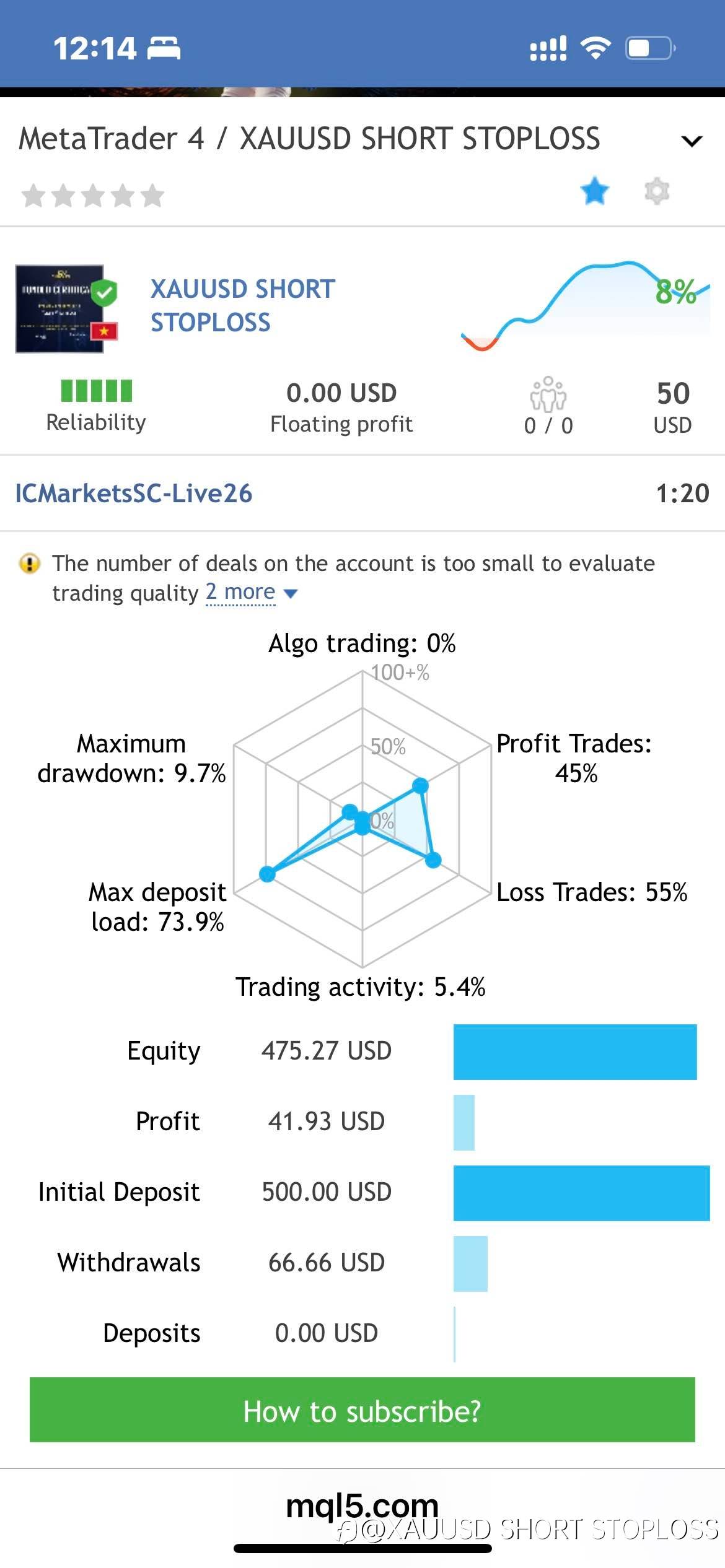This screenshot has width=725, height=1568.
Task: Rate the signal using the gray stars
Action: pos(93,196)
